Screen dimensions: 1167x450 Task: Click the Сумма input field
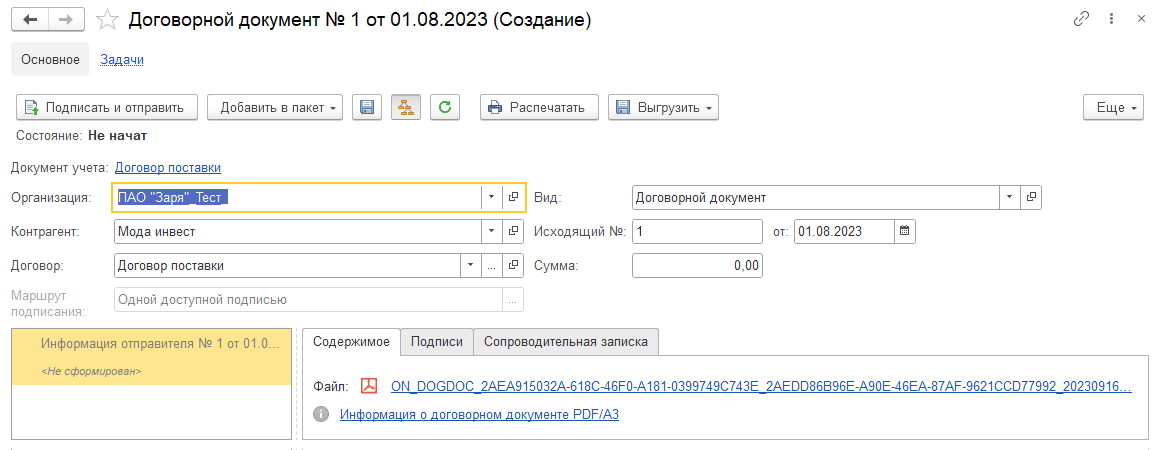tap(698, 266)
